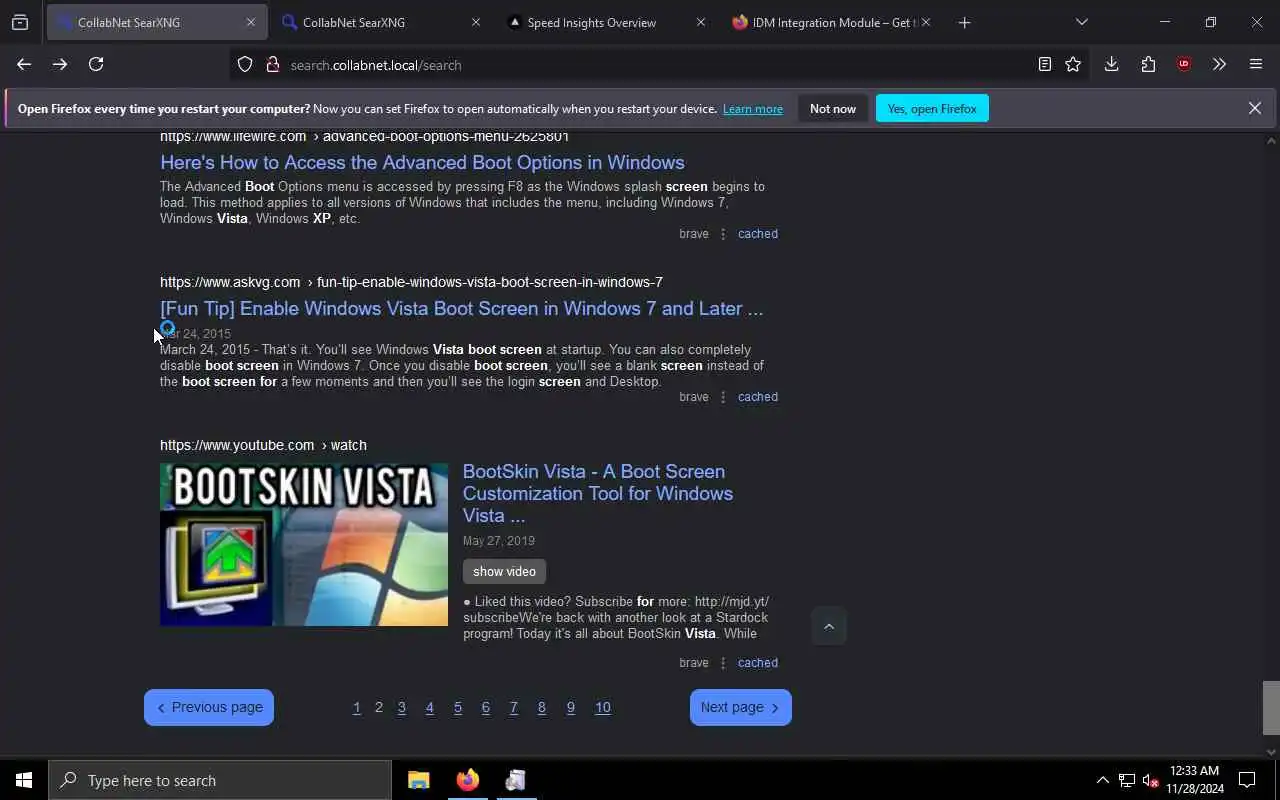The width and height of the screenshot is (1280, 800).
Task: Open the Firefox application menu
Action: [1256, 64]
